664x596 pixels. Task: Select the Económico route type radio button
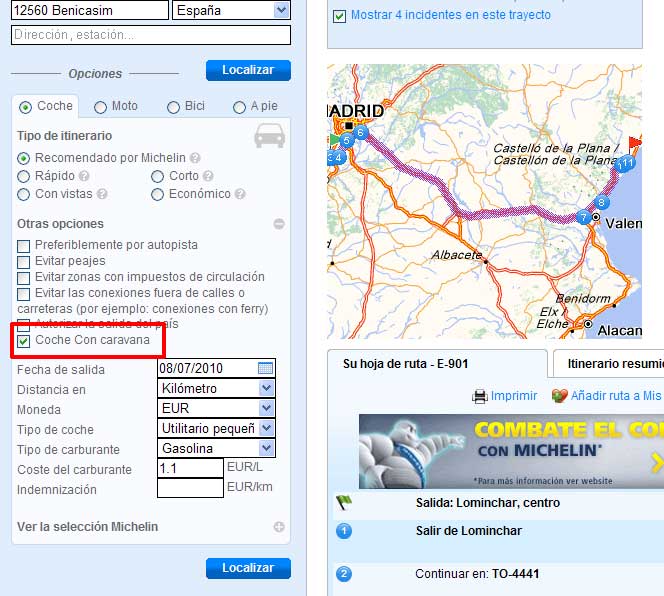[158, 194]
